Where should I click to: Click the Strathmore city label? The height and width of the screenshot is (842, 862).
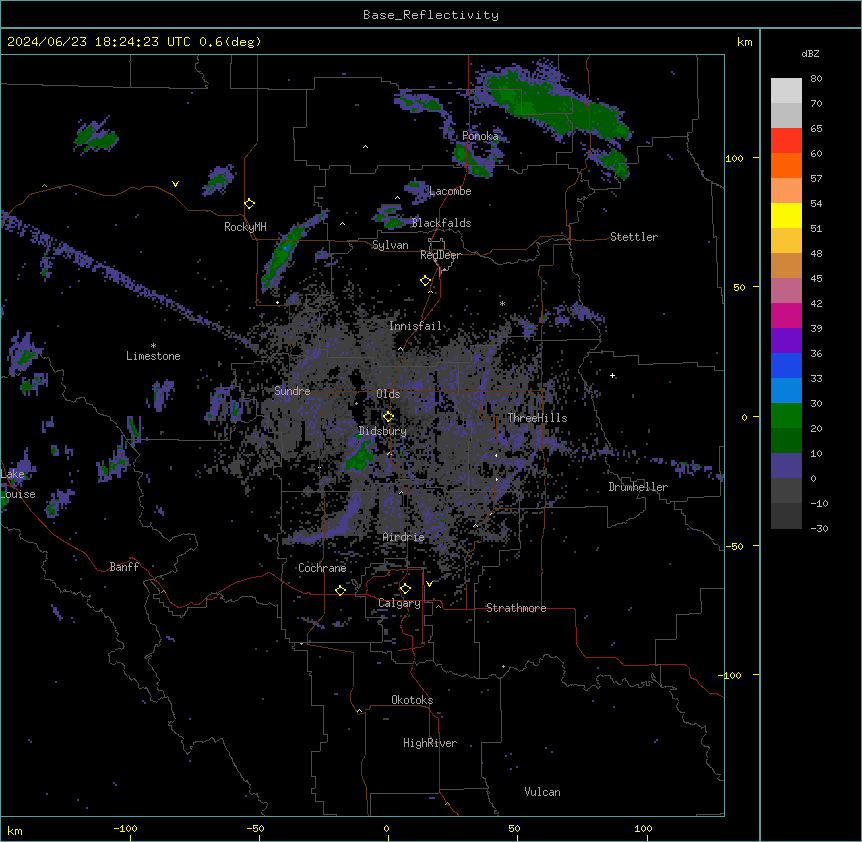(516, 608)
